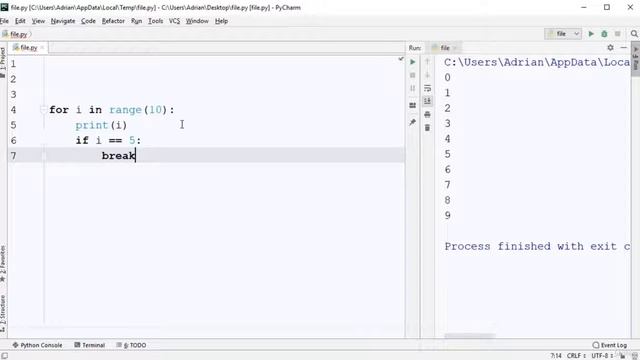Click the tool window toggle in status bar corner

[x=4, y=356]
